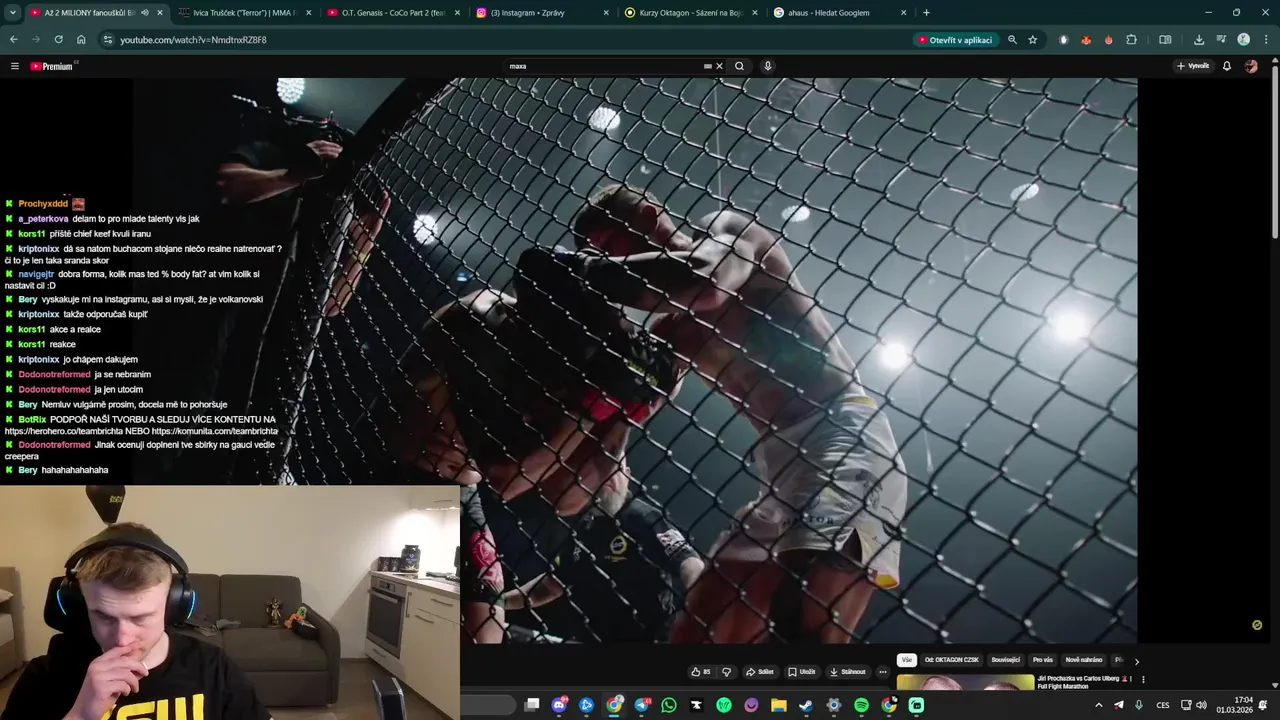Reload the page with refresh icon

point(58,40)
